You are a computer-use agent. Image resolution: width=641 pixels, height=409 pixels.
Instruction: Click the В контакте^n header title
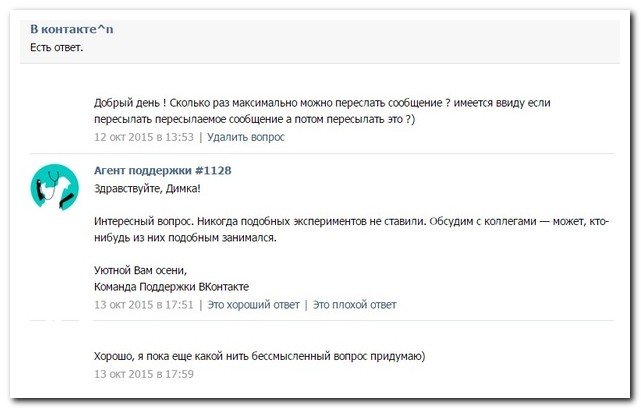click(x=71, y=29)
